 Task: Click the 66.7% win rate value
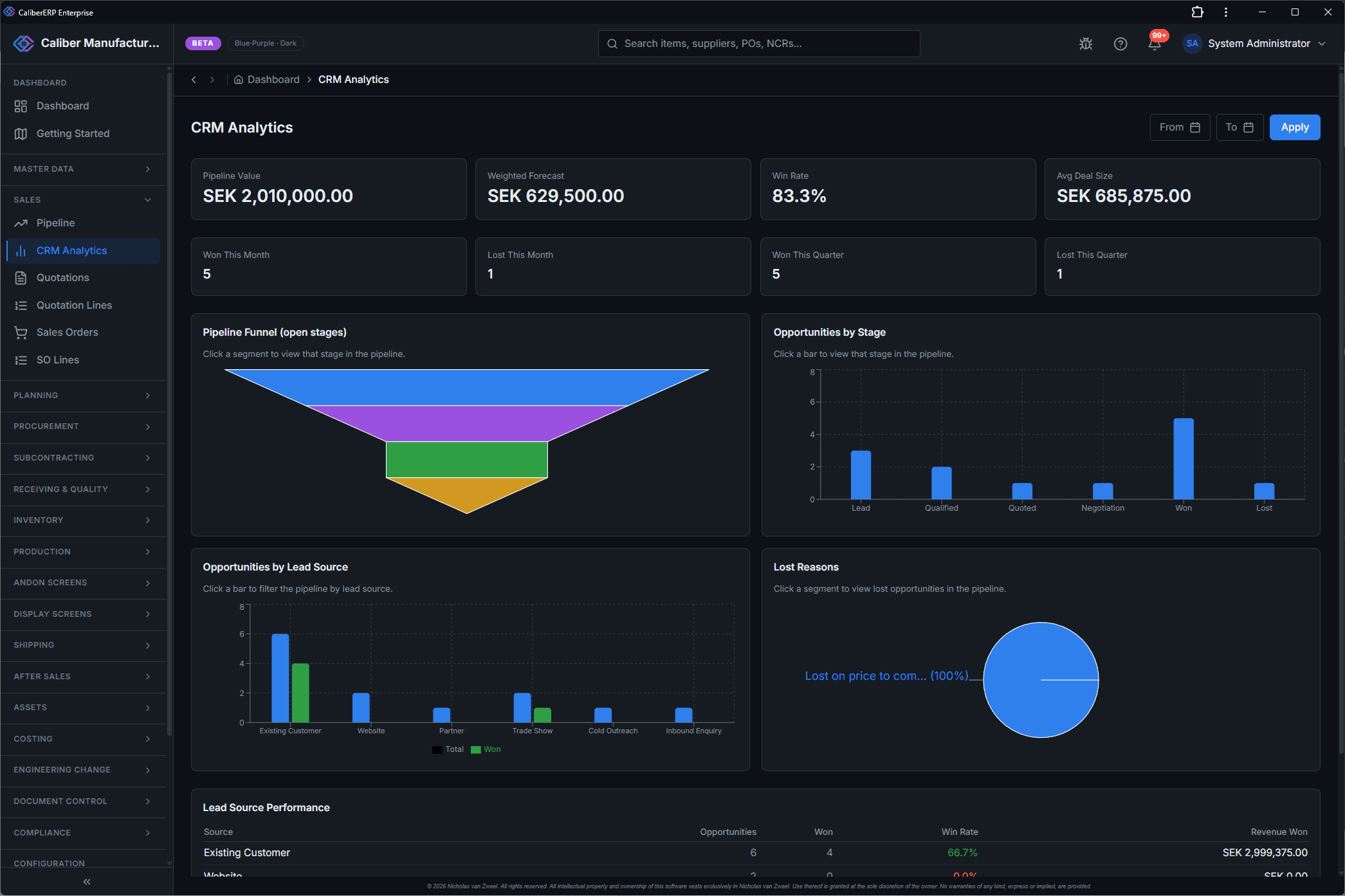(x=962, y=853)
